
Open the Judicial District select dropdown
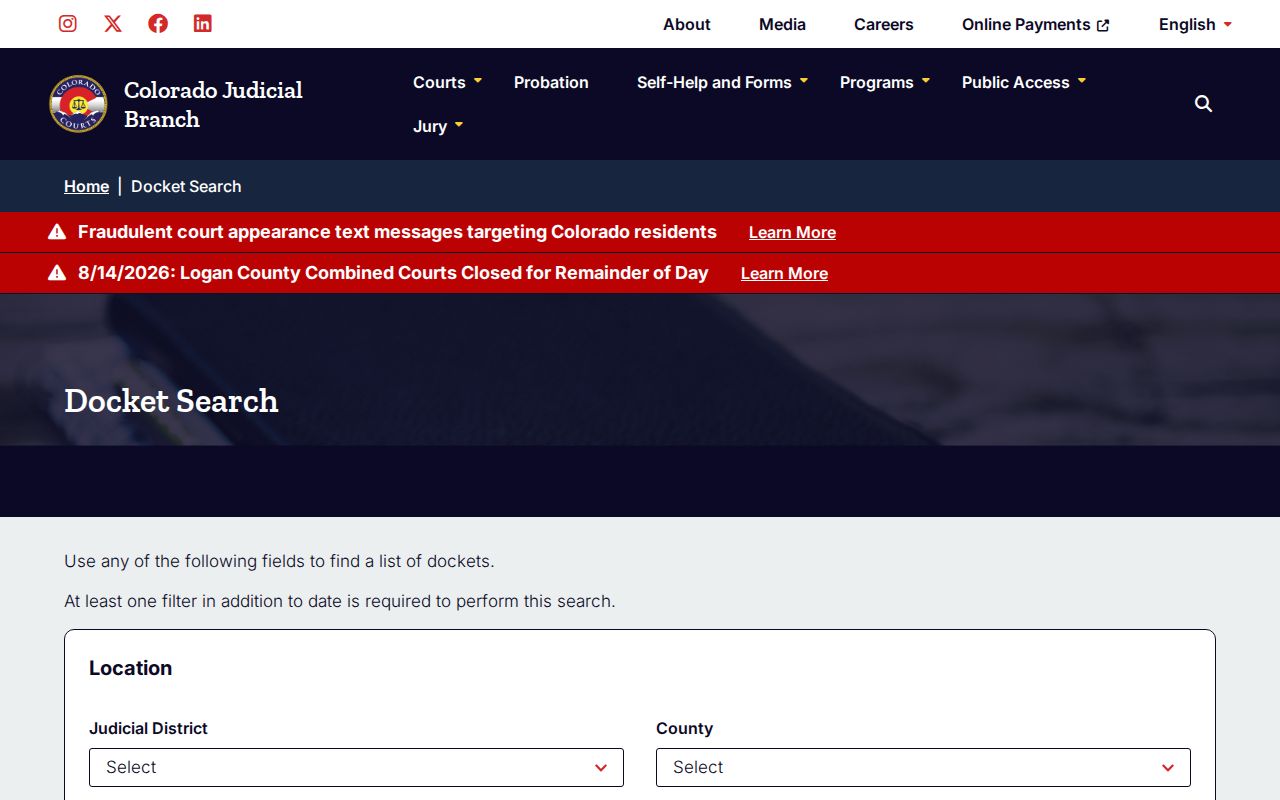(x=356, y=767)
